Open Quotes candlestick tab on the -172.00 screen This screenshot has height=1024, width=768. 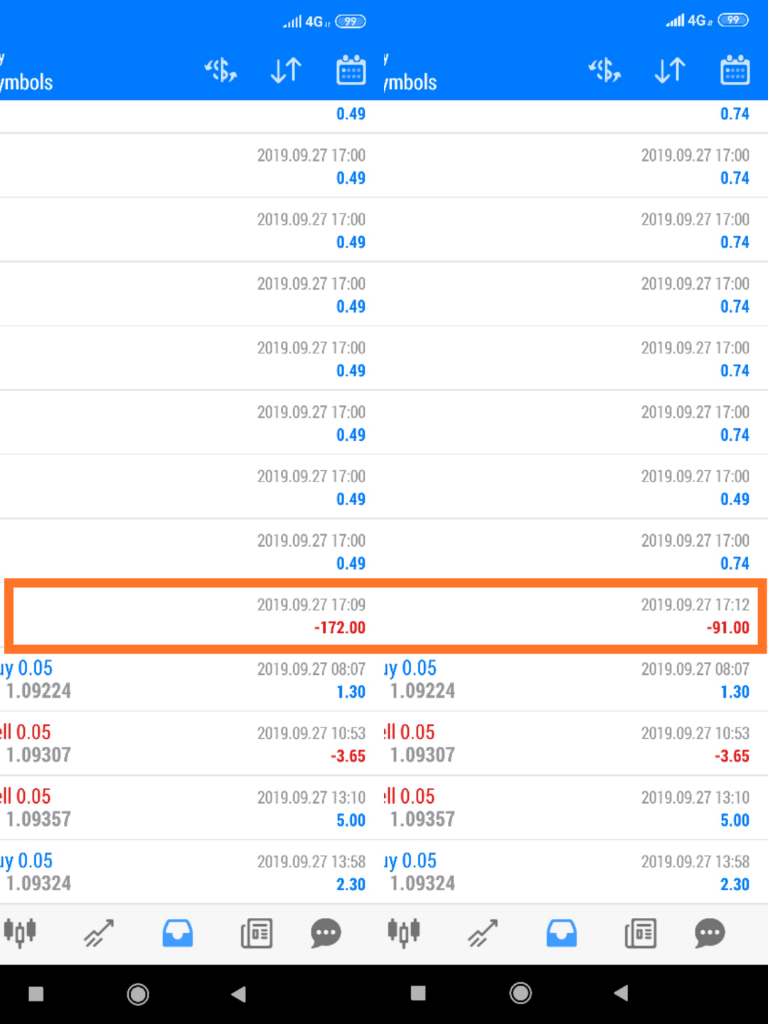click(20, 933)
